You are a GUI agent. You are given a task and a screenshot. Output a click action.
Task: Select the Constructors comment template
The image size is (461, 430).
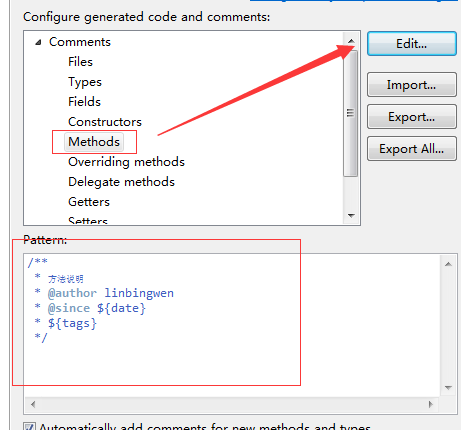pos(105,122)
